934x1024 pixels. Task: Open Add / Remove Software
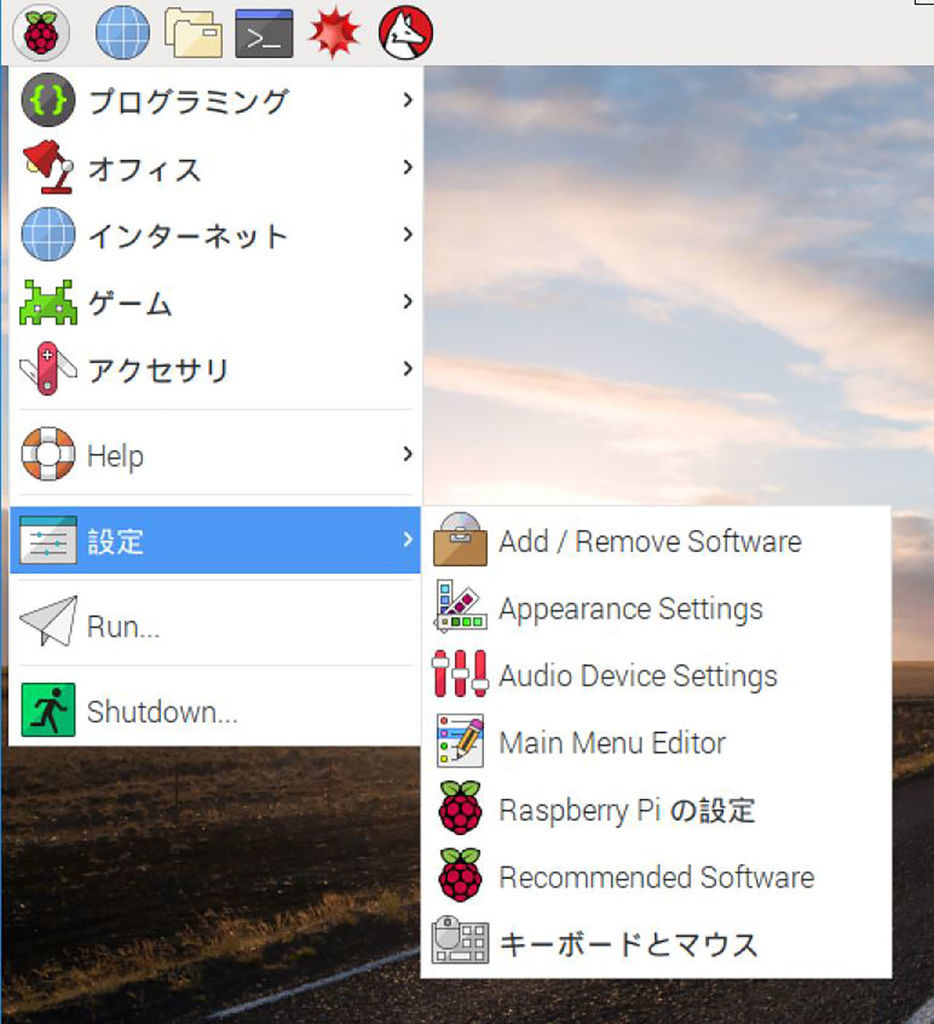650,541
